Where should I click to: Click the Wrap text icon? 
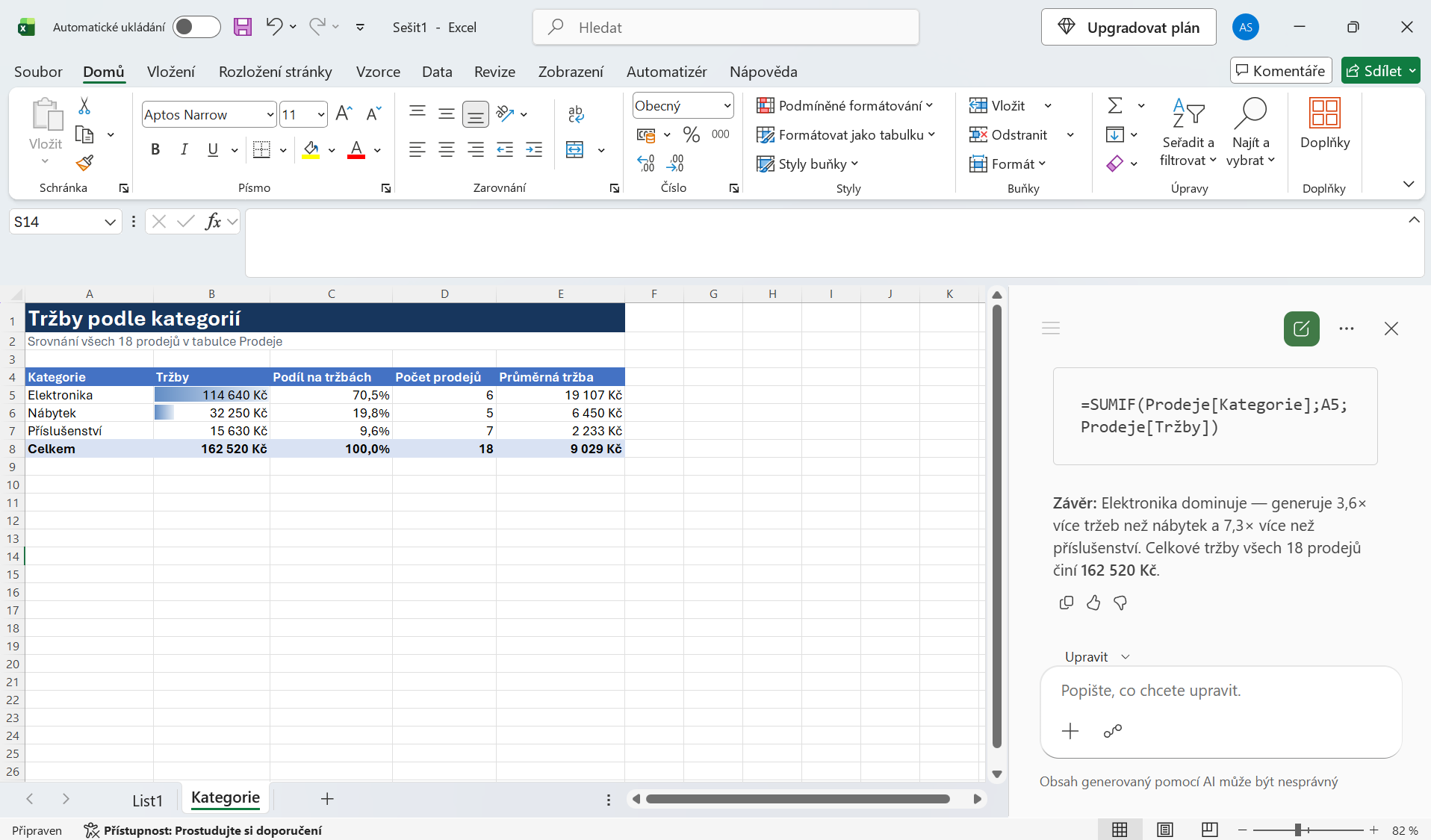(576, 113)
